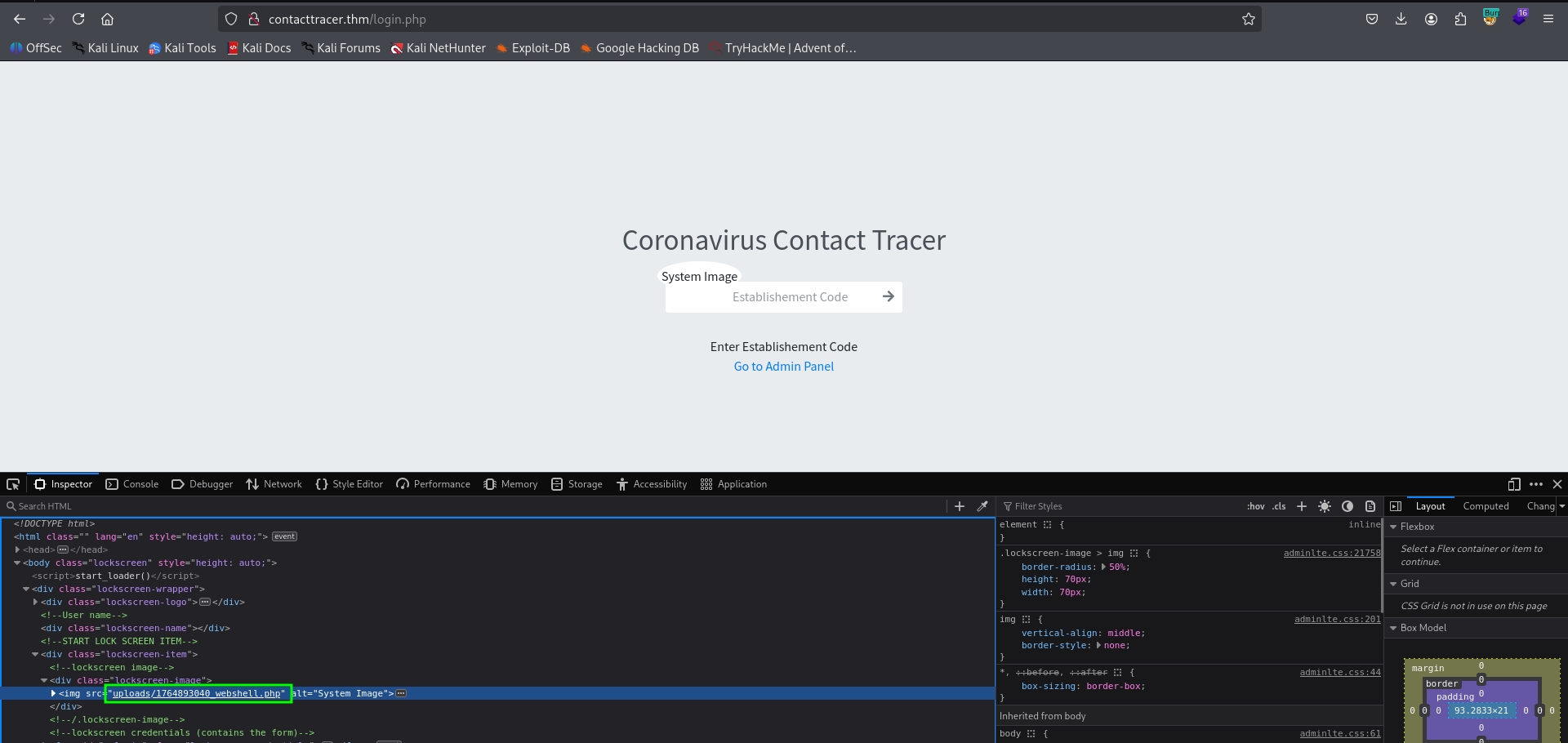Activate the element picker tool
Image resolution: width=1568 pixels, height=743 pixels.
13,484
